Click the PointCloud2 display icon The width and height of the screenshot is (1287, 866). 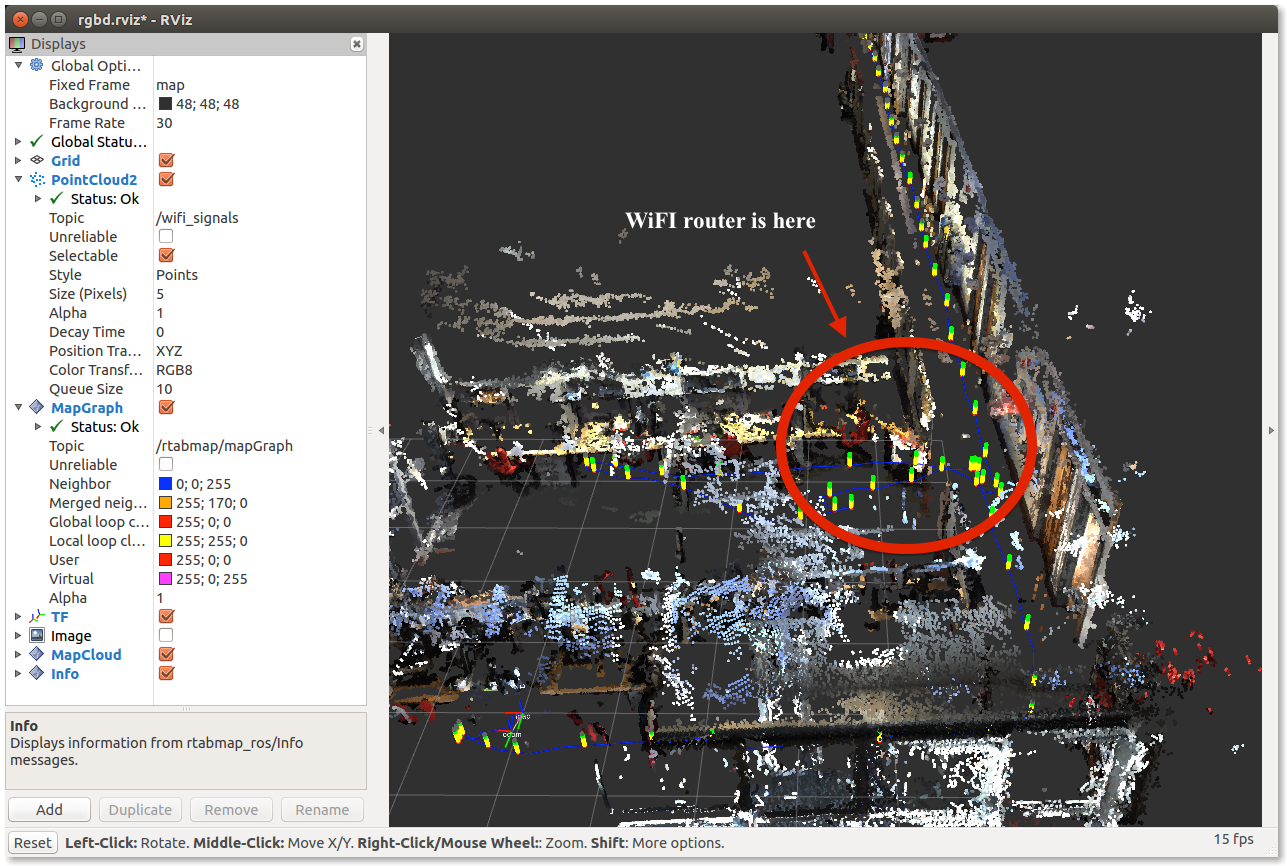(37, 180)
